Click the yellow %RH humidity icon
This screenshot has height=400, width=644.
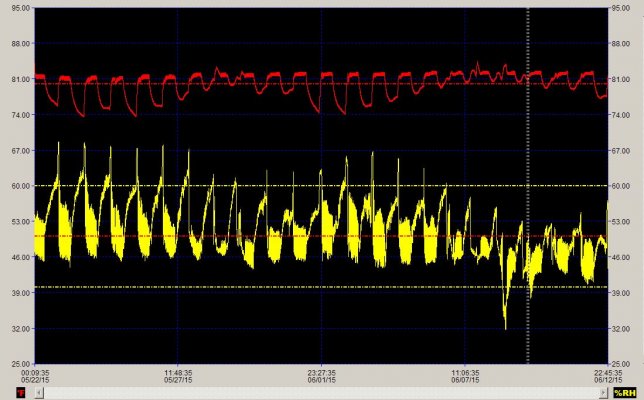625,393
